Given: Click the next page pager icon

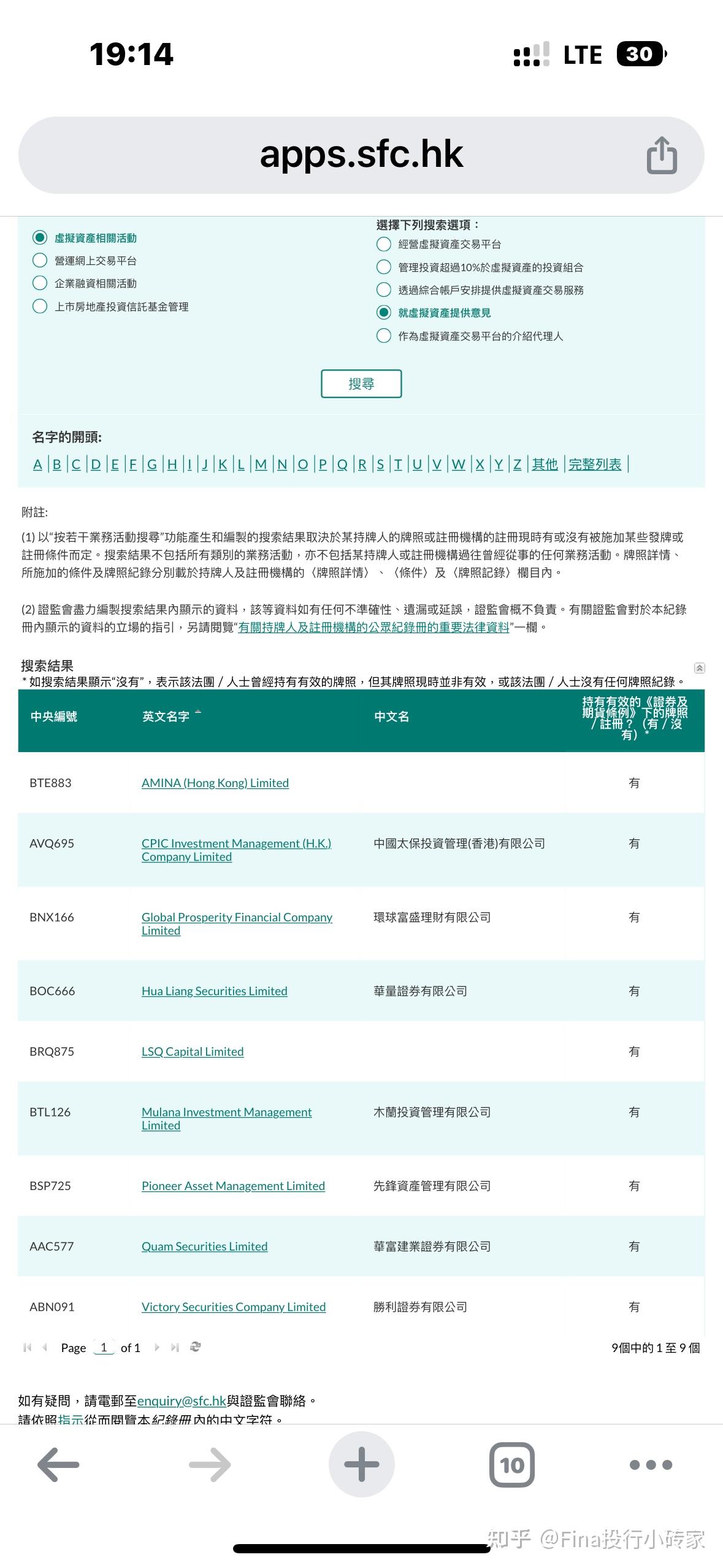Looking at the screenshot, I should [x=157, y=1347].
